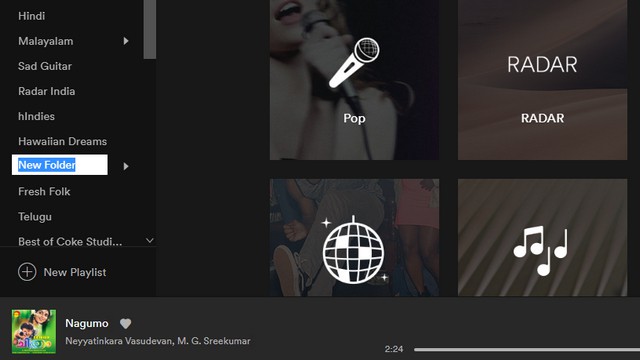This screenshot has width=640, height=360.
Task: Open the Hawaiian Dreams playlist
Action: (x=62, y=141)
